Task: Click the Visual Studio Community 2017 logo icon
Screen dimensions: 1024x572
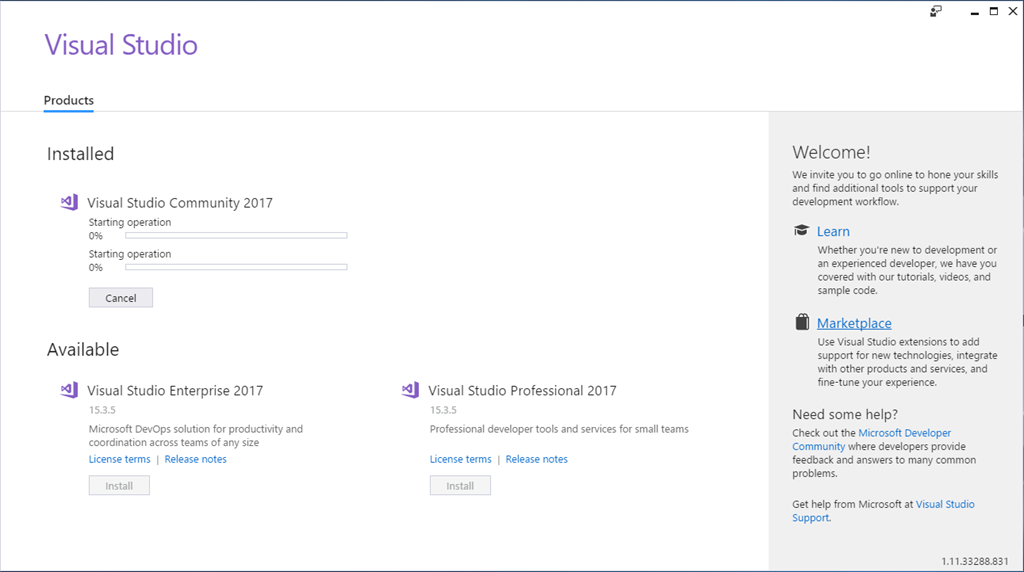Action: tap(69, 202)
